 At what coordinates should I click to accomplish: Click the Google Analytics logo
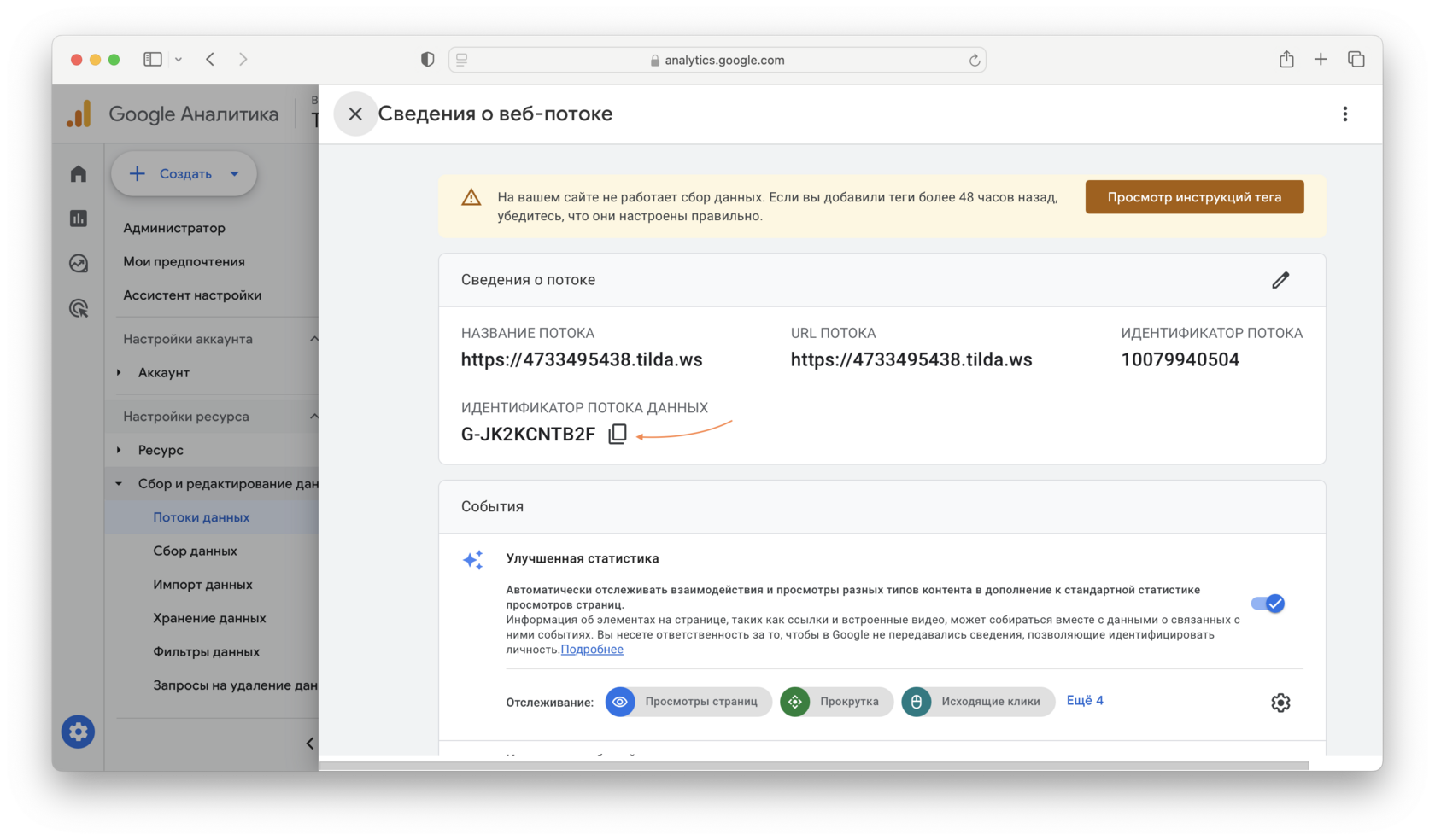[x=79, y=114]
